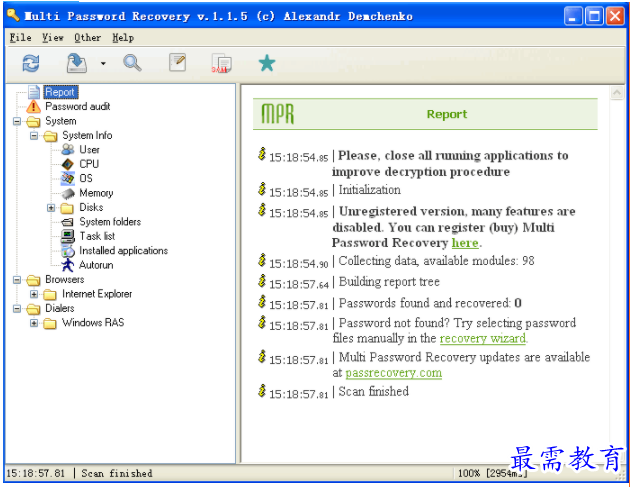Select the CPU tree item label
The width and height of the screenshot is (632, 490).
pyautogui.click(x=89, y=164)
